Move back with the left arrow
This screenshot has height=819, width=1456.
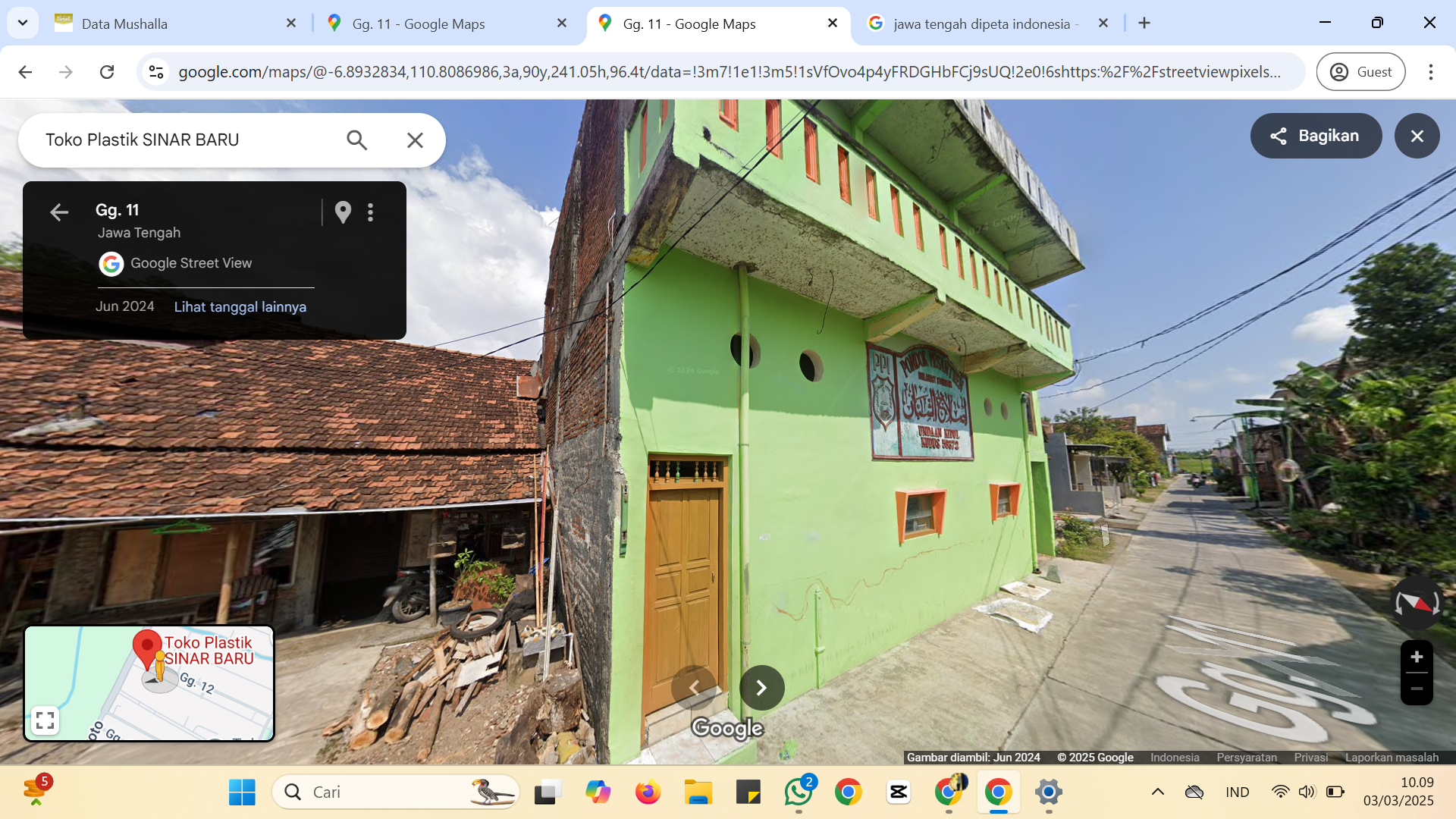(694, 688)
